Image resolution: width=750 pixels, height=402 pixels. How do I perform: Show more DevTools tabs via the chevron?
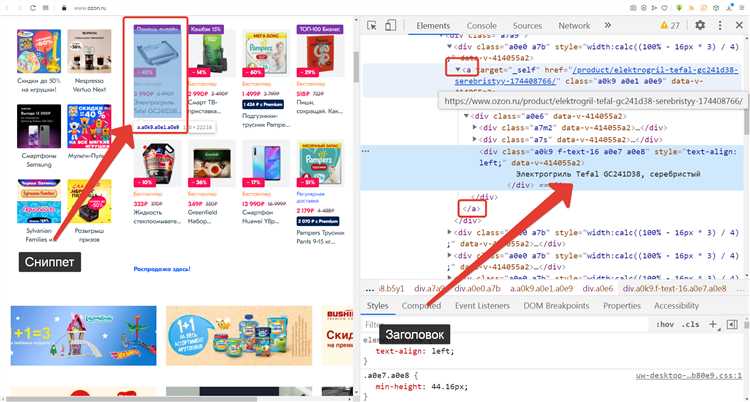[x=607, y=25]
